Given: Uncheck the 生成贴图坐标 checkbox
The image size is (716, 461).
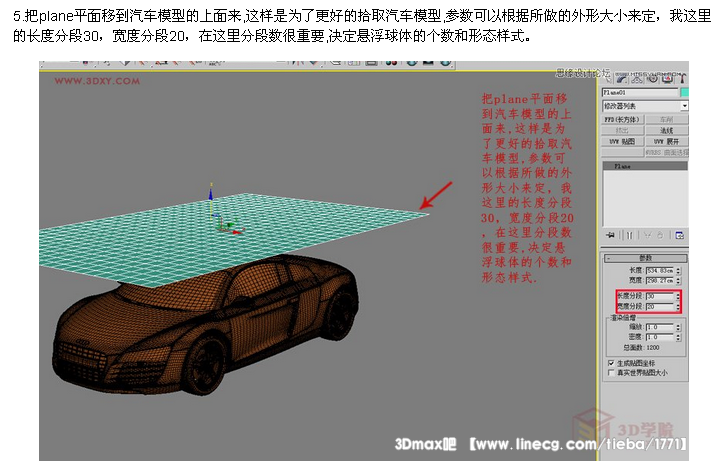Looking at the screenshot, I should click(611, 363).
